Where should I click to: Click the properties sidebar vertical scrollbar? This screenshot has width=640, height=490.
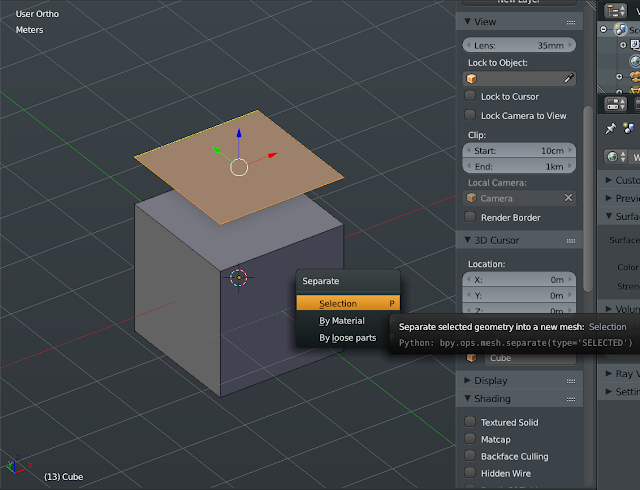[x=588, y=199]
